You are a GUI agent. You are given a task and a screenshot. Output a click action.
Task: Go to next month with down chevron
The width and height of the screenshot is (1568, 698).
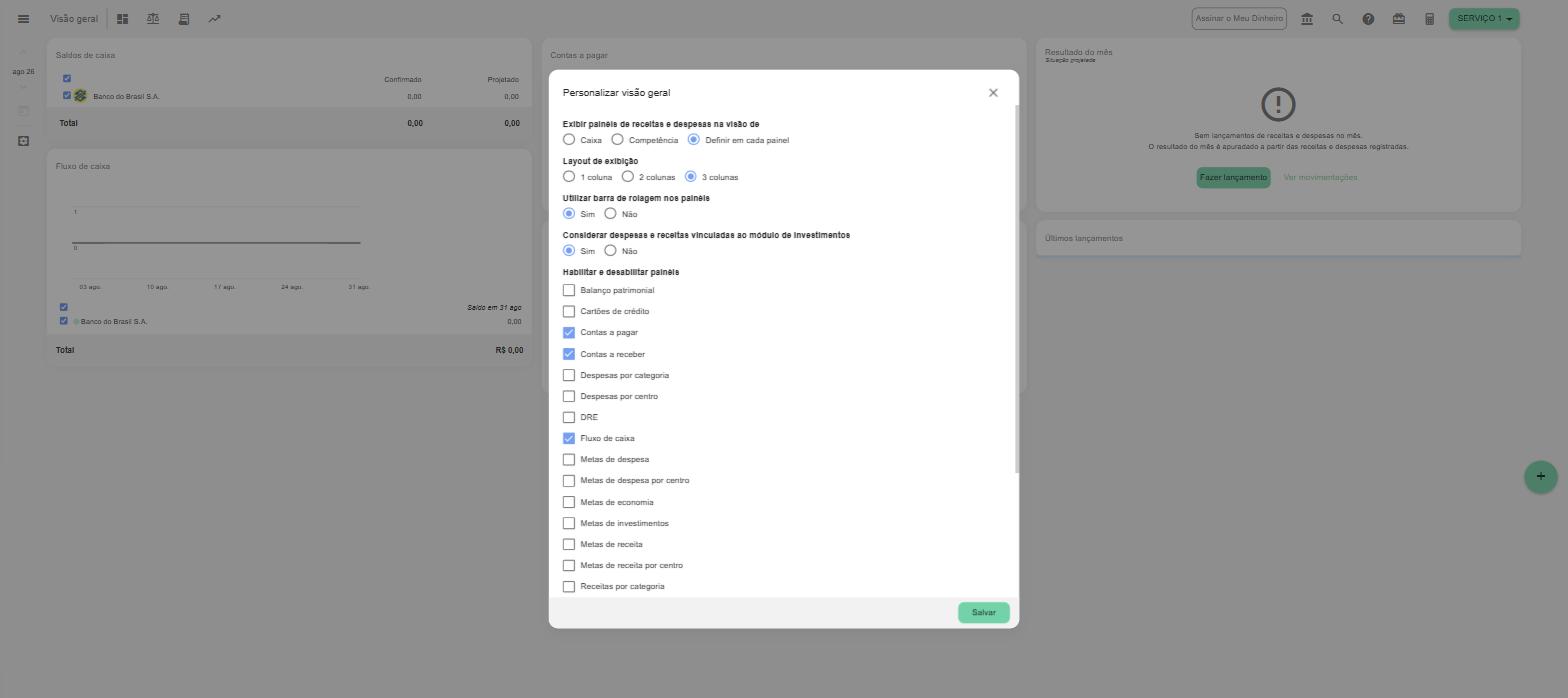tap(23, 87)
